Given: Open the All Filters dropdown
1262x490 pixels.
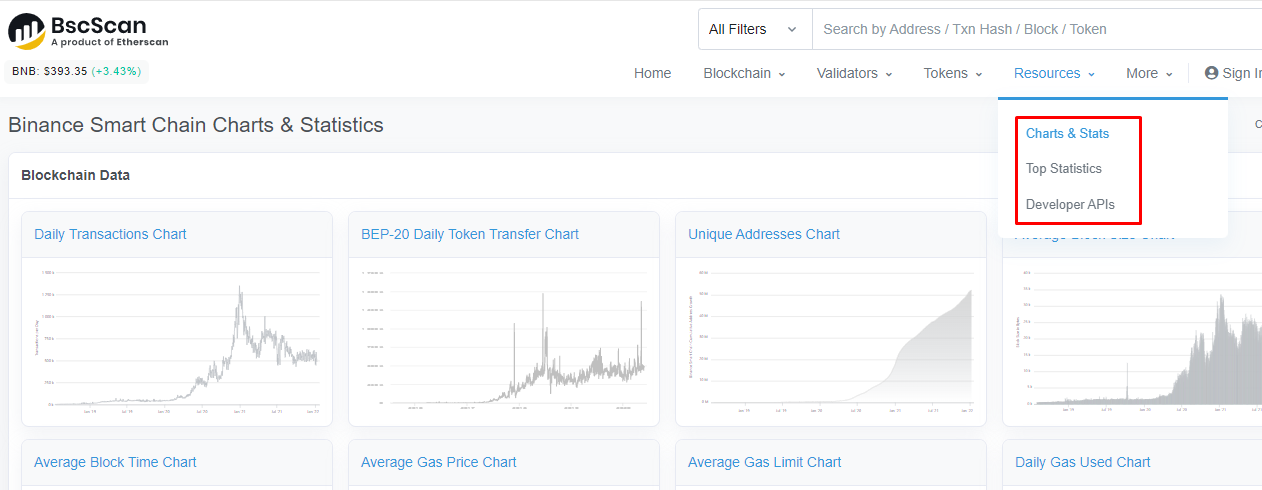Looking at the screenshot, I should point(755,29).
